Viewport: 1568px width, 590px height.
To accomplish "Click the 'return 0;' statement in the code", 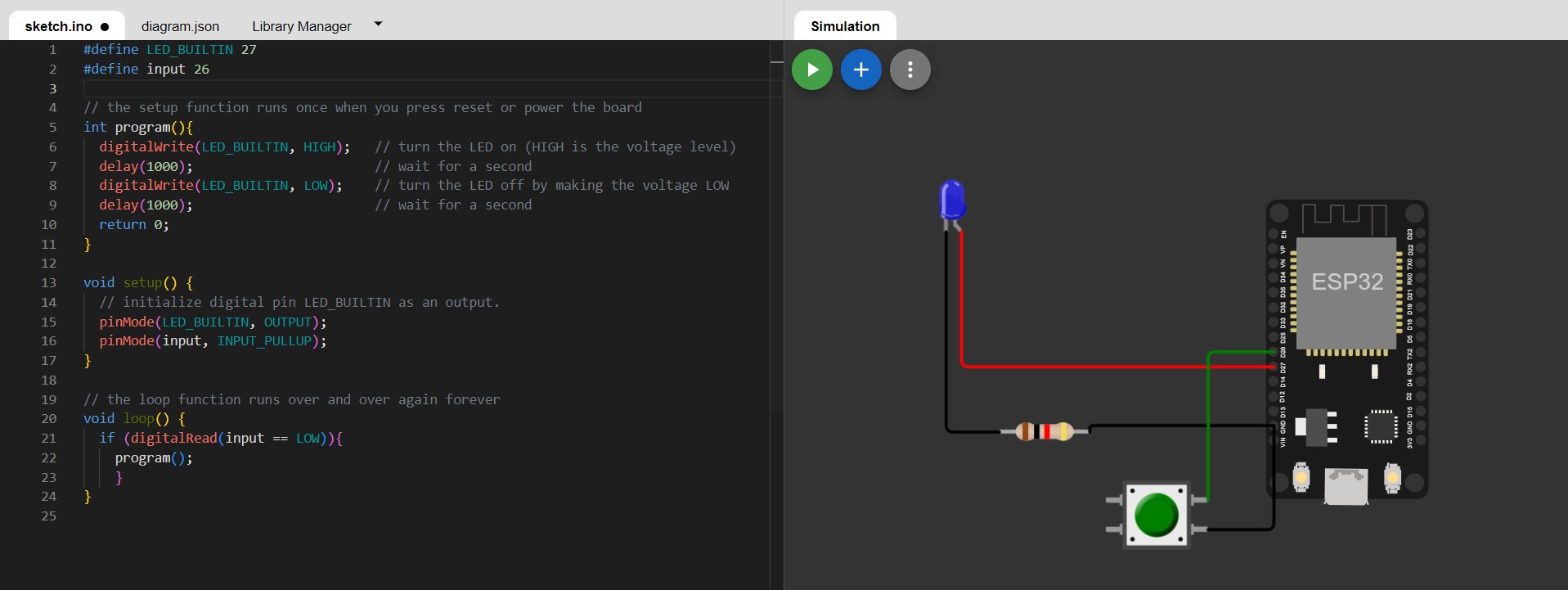I will point(134,225).
